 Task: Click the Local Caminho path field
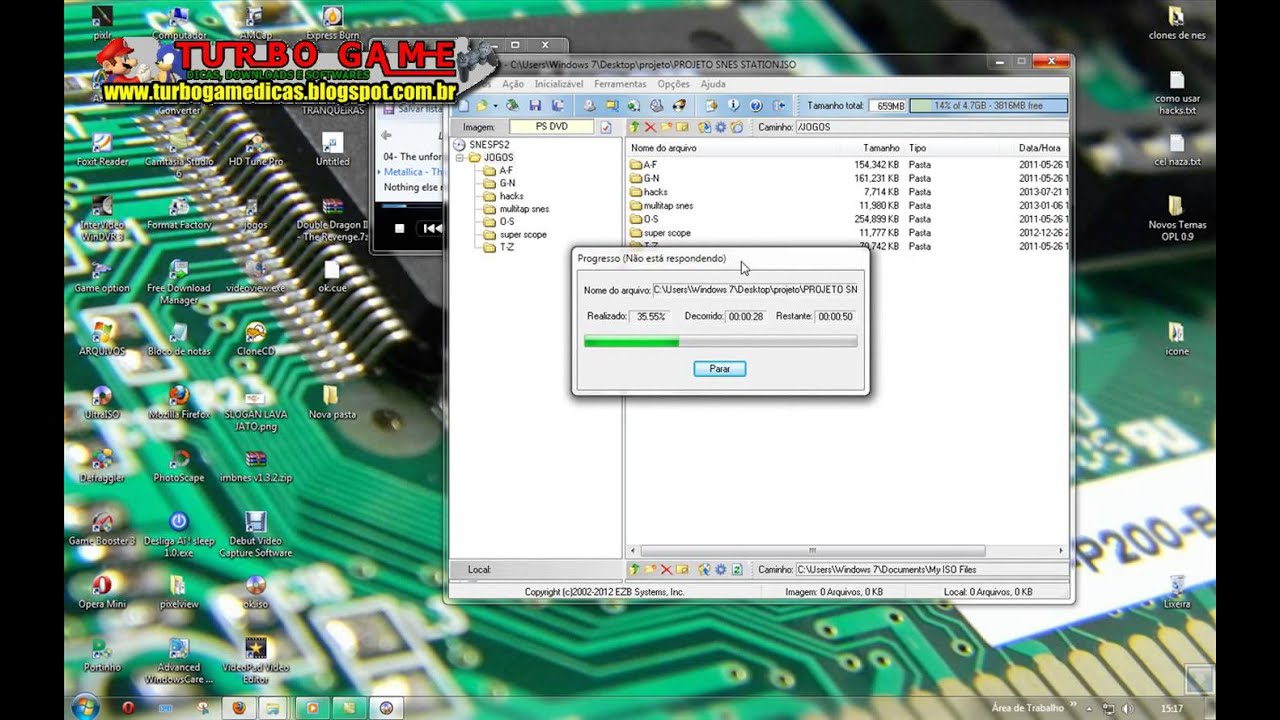pyautogui.click(x=930, y=569)
